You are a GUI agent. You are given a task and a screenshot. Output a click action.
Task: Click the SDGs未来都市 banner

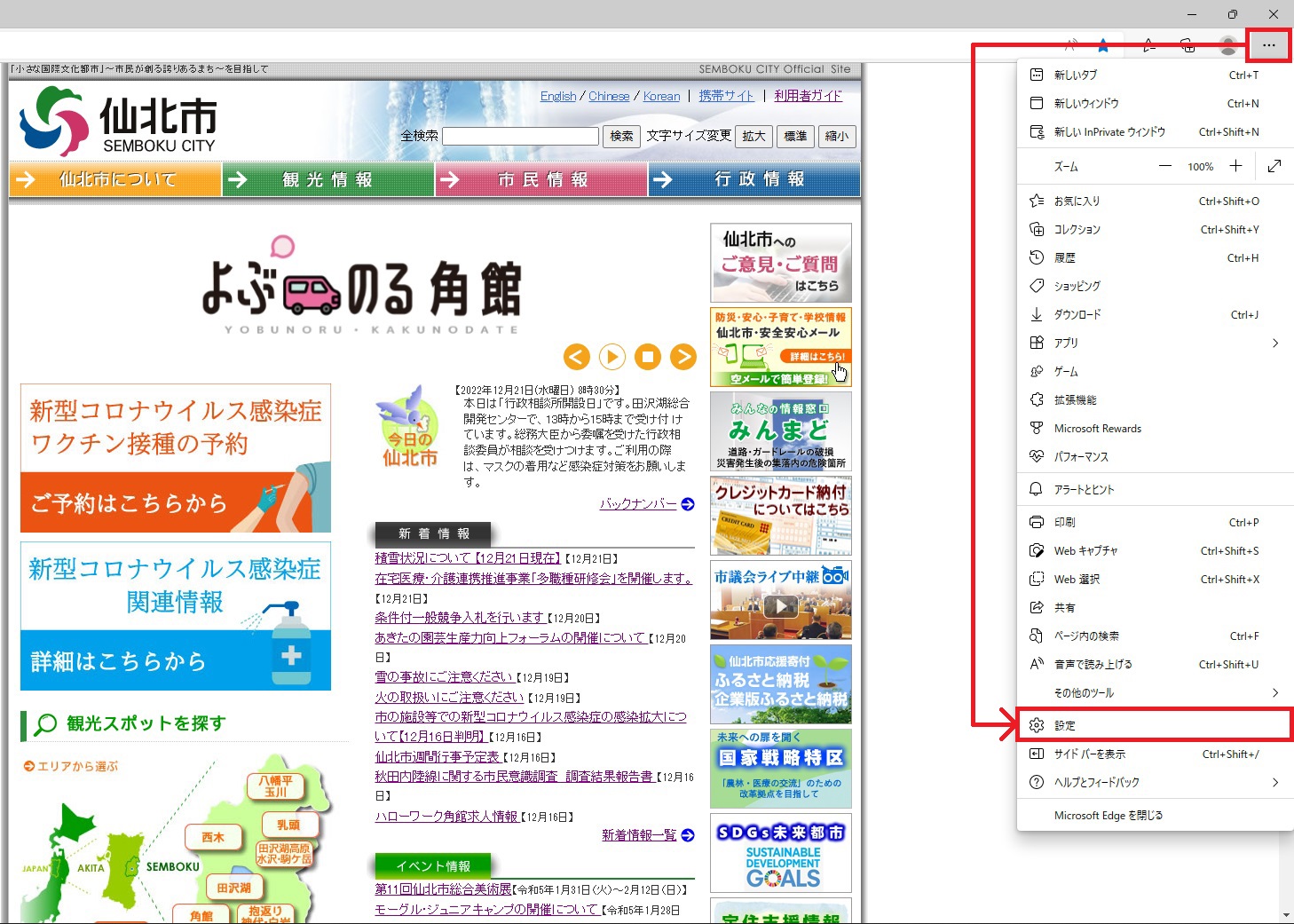pos(781,853)
